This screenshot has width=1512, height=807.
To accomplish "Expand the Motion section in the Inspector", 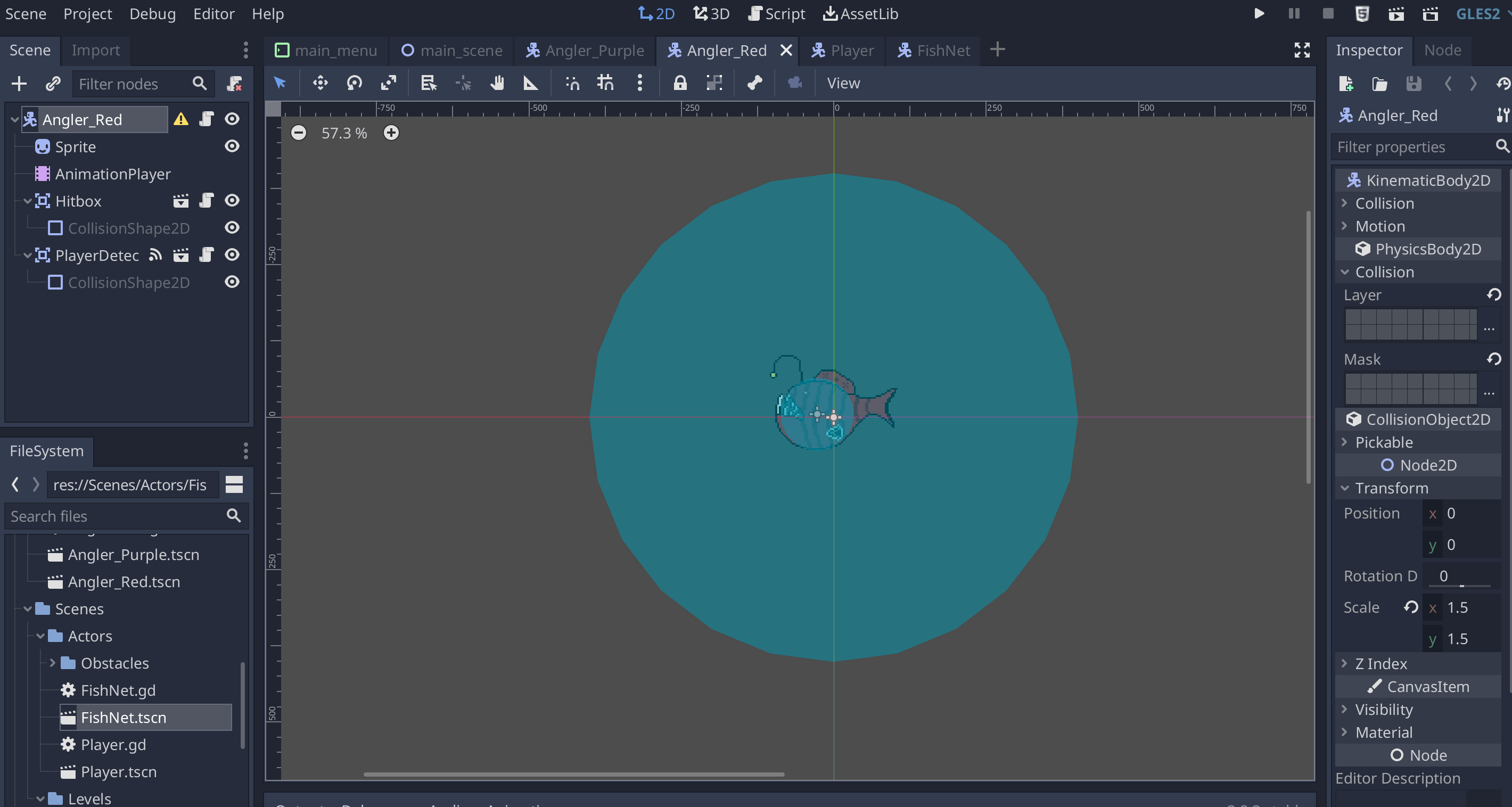I will pyautogui.click(x=1380, y=226).
